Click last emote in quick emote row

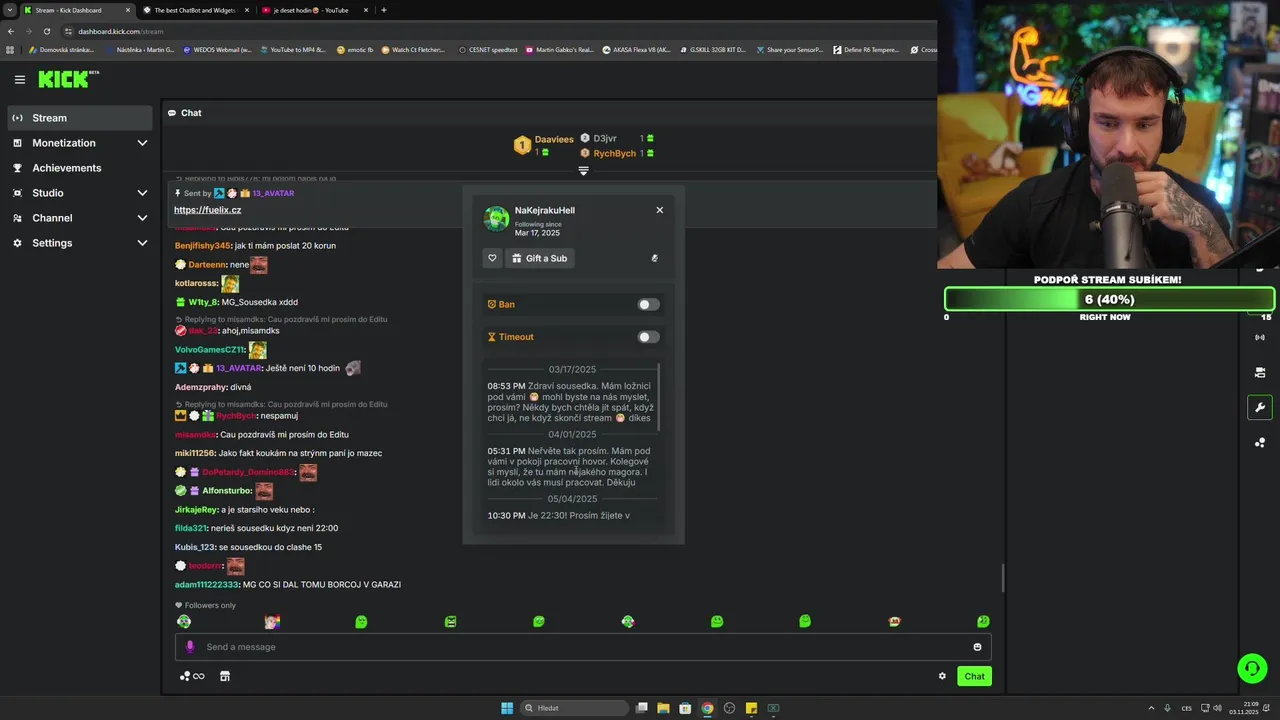pyautogui.click(x=983, y=622)
